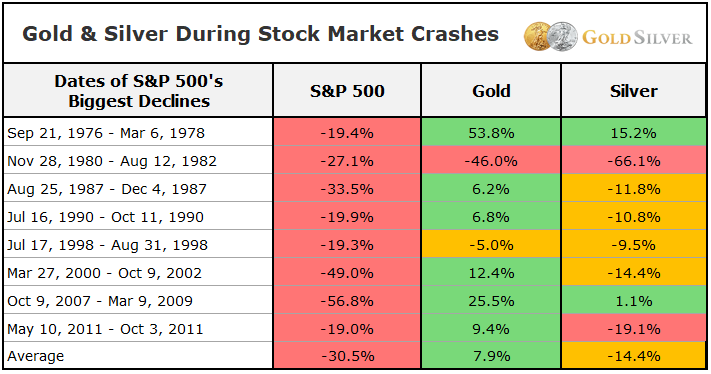Screen dimensions: 711x374
Task: Click the green 53.8% gold cell
Action: pos(491,132)
